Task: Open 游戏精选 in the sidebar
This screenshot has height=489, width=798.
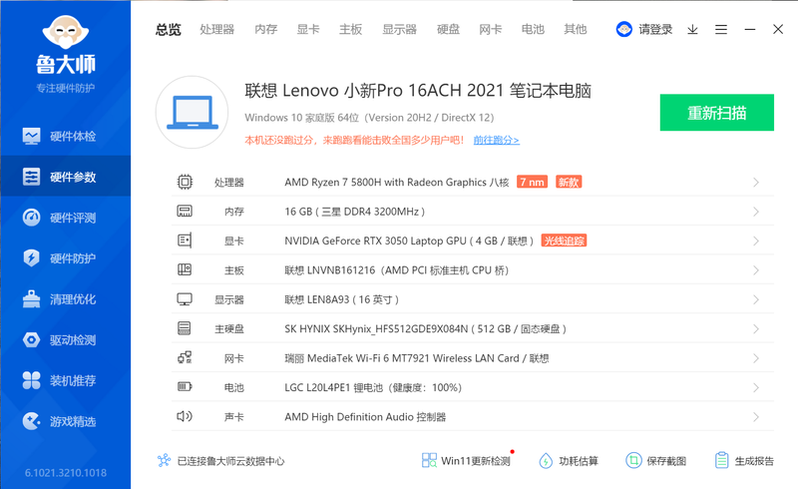Action: coord(65,421)
